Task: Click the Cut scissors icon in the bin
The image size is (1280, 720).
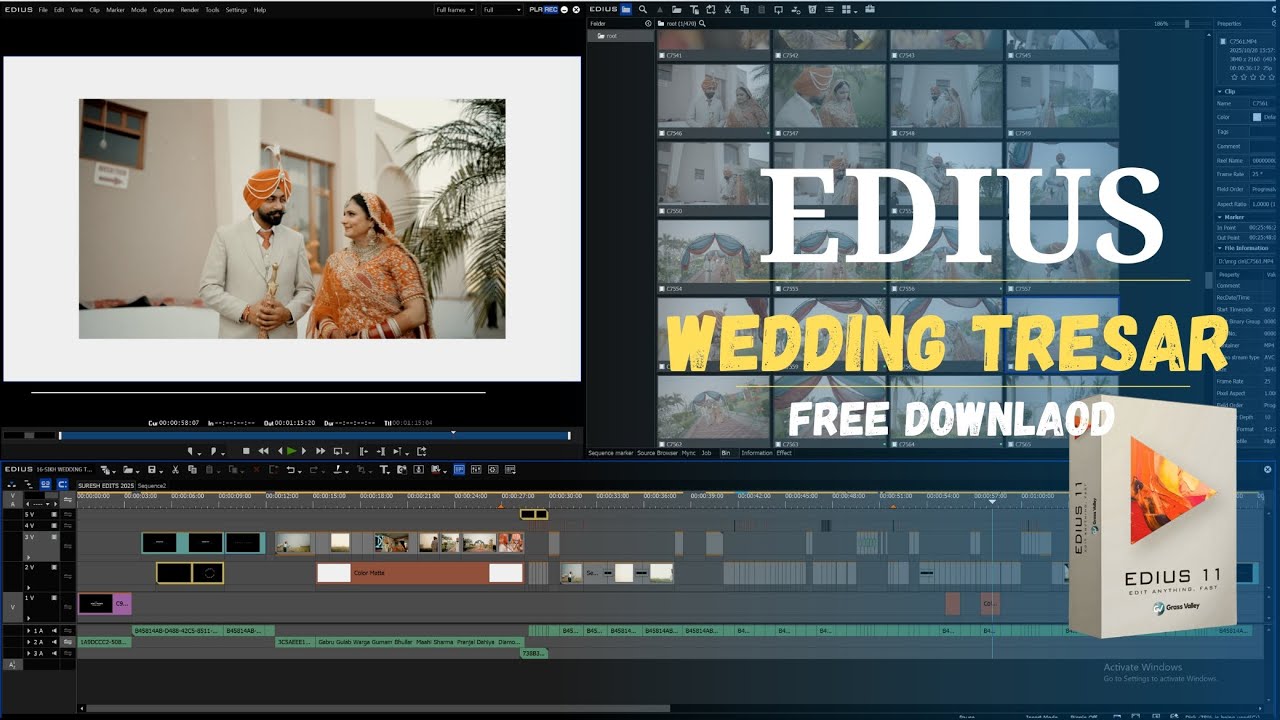Action: click(x=728, y=9)
